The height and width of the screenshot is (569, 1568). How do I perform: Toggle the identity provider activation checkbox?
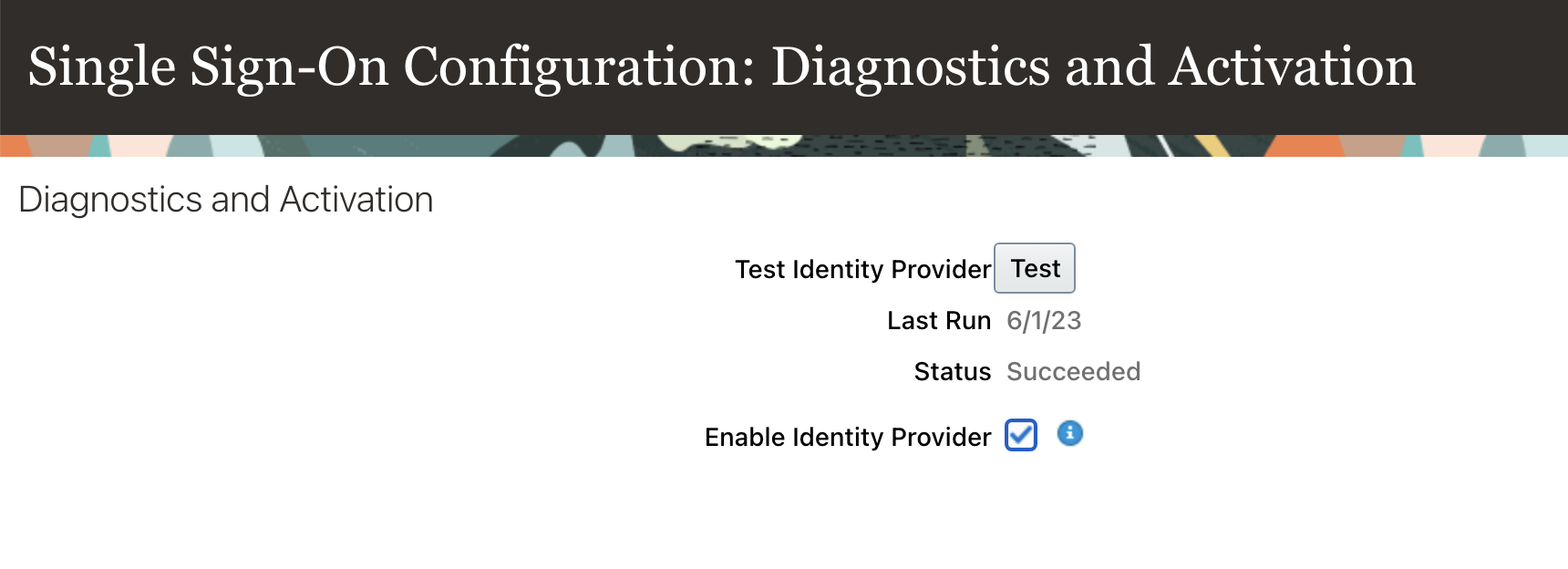point(1021,435)
